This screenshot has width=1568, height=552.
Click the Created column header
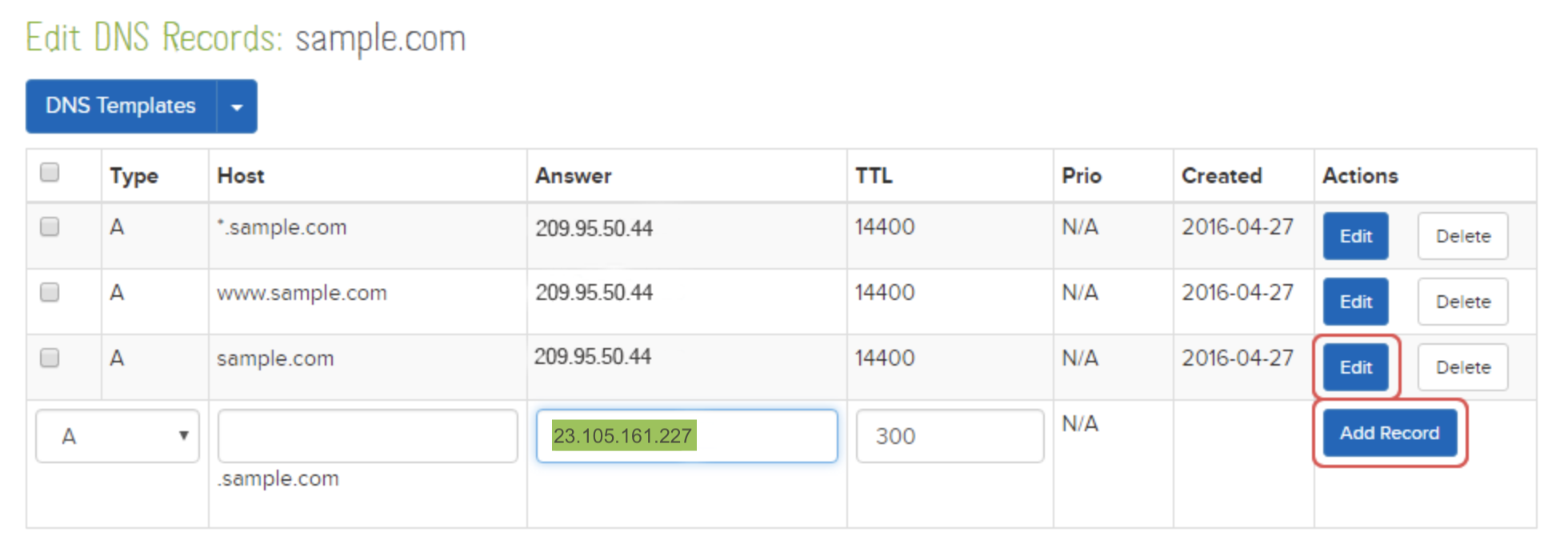[1222, 176]
